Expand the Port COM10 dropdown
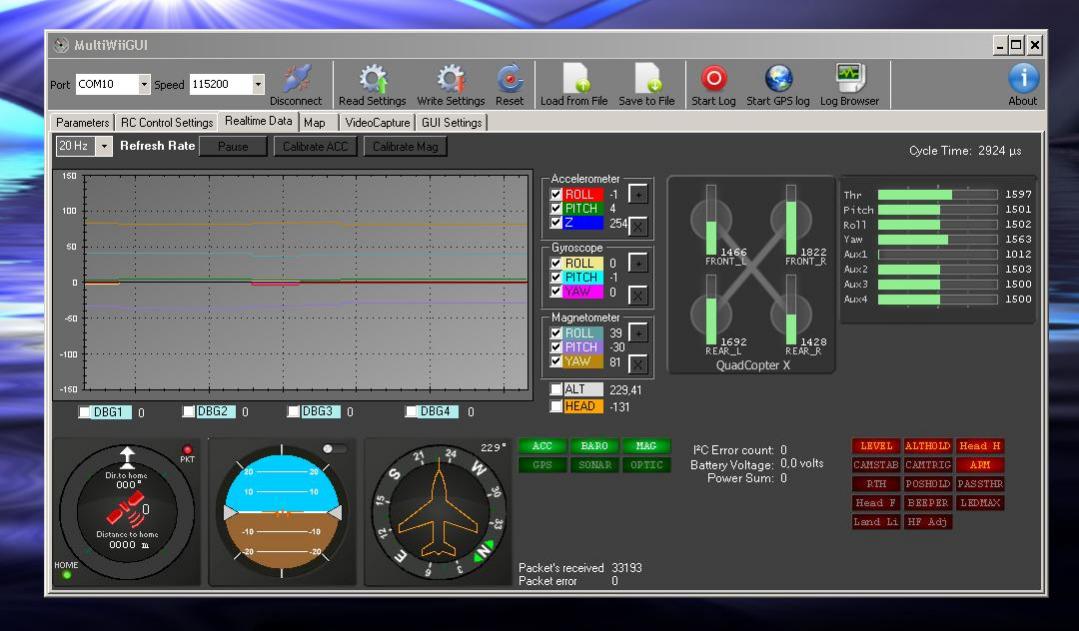1079x631 pixels. [x=144, y=84]
